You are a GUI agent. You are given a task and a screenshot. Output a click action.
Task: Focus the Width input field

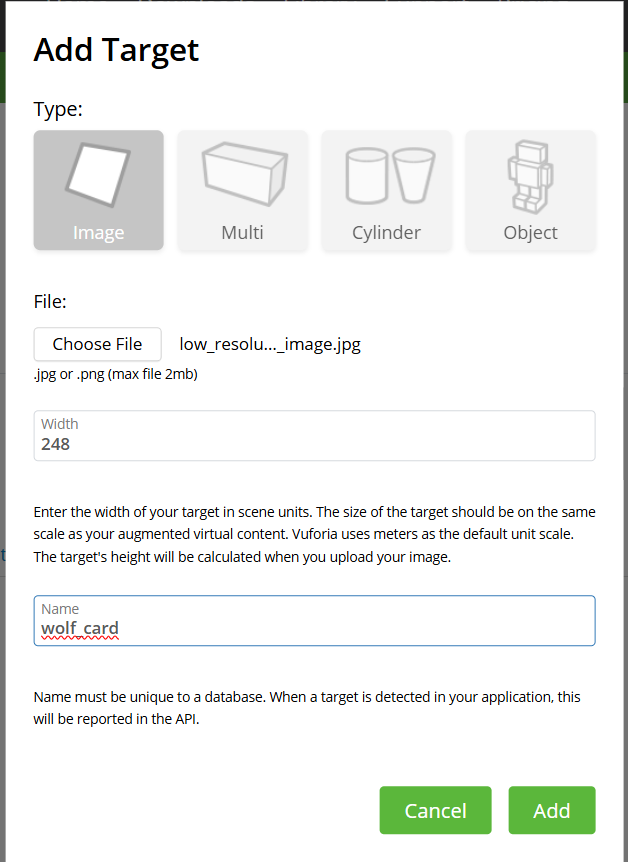tap(315, 435)
